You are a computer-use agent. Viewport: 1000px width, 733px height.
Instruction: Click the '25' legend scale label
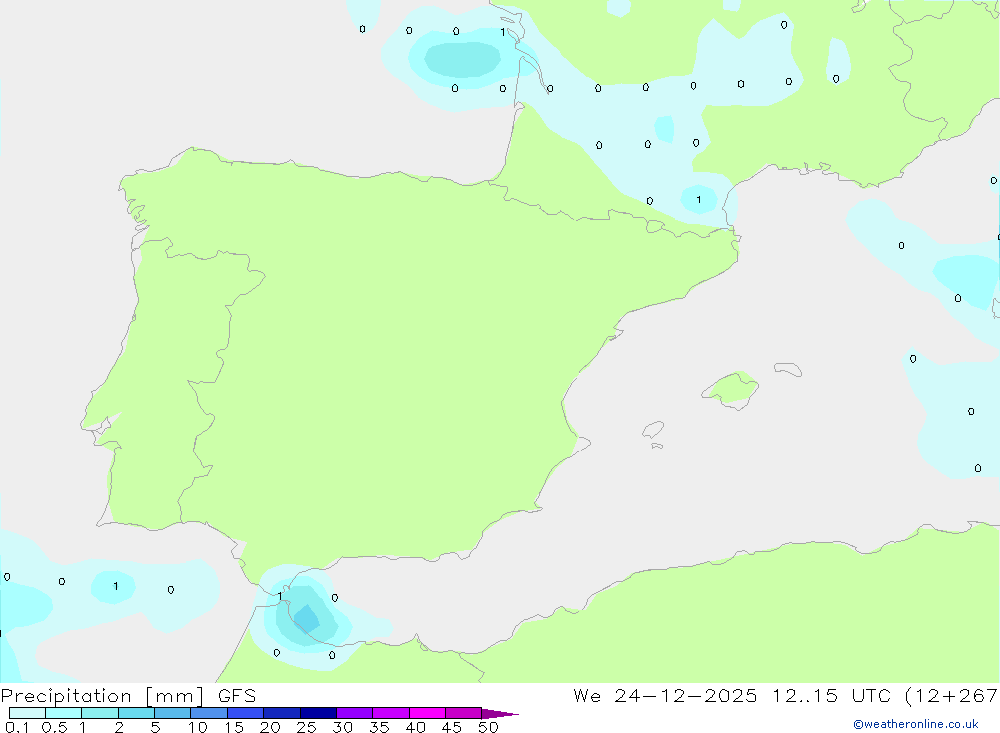click(307, 727)
